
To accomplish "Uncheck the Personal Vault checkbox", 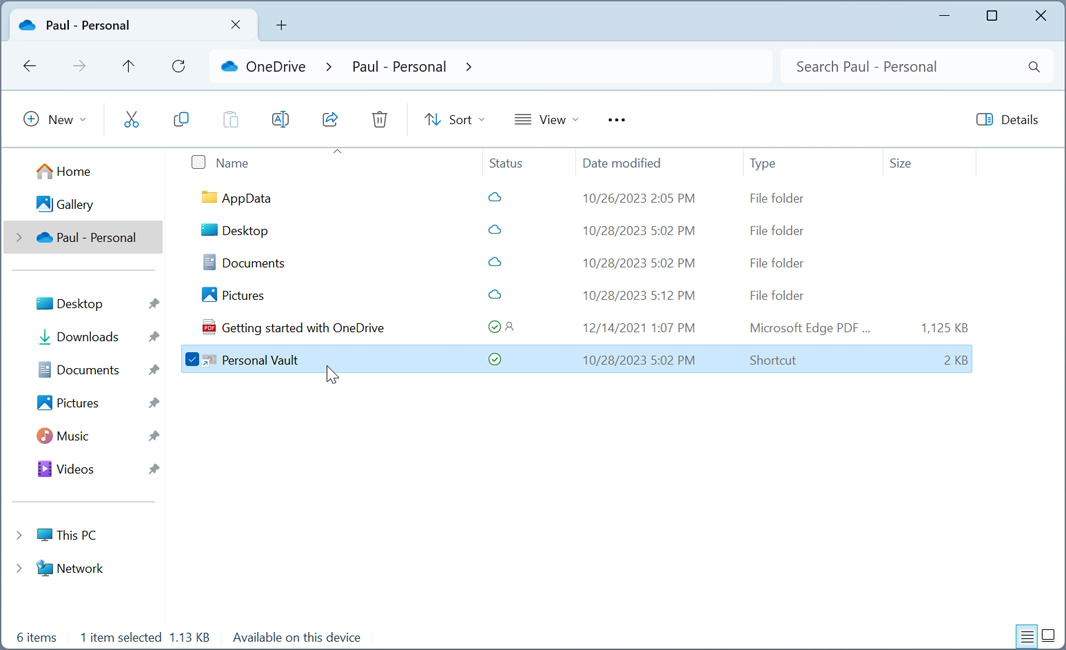I will [192, 360].
